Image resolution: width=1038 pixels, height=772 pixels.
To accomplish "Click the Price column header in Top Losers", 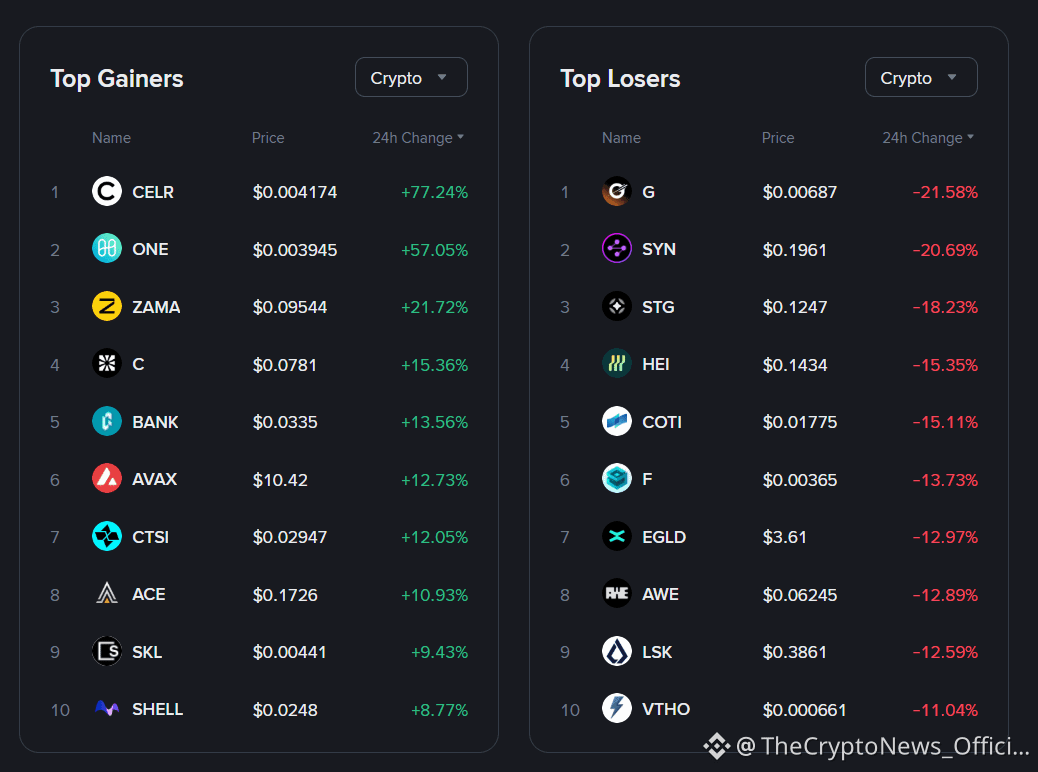I will tap(778, 138).
